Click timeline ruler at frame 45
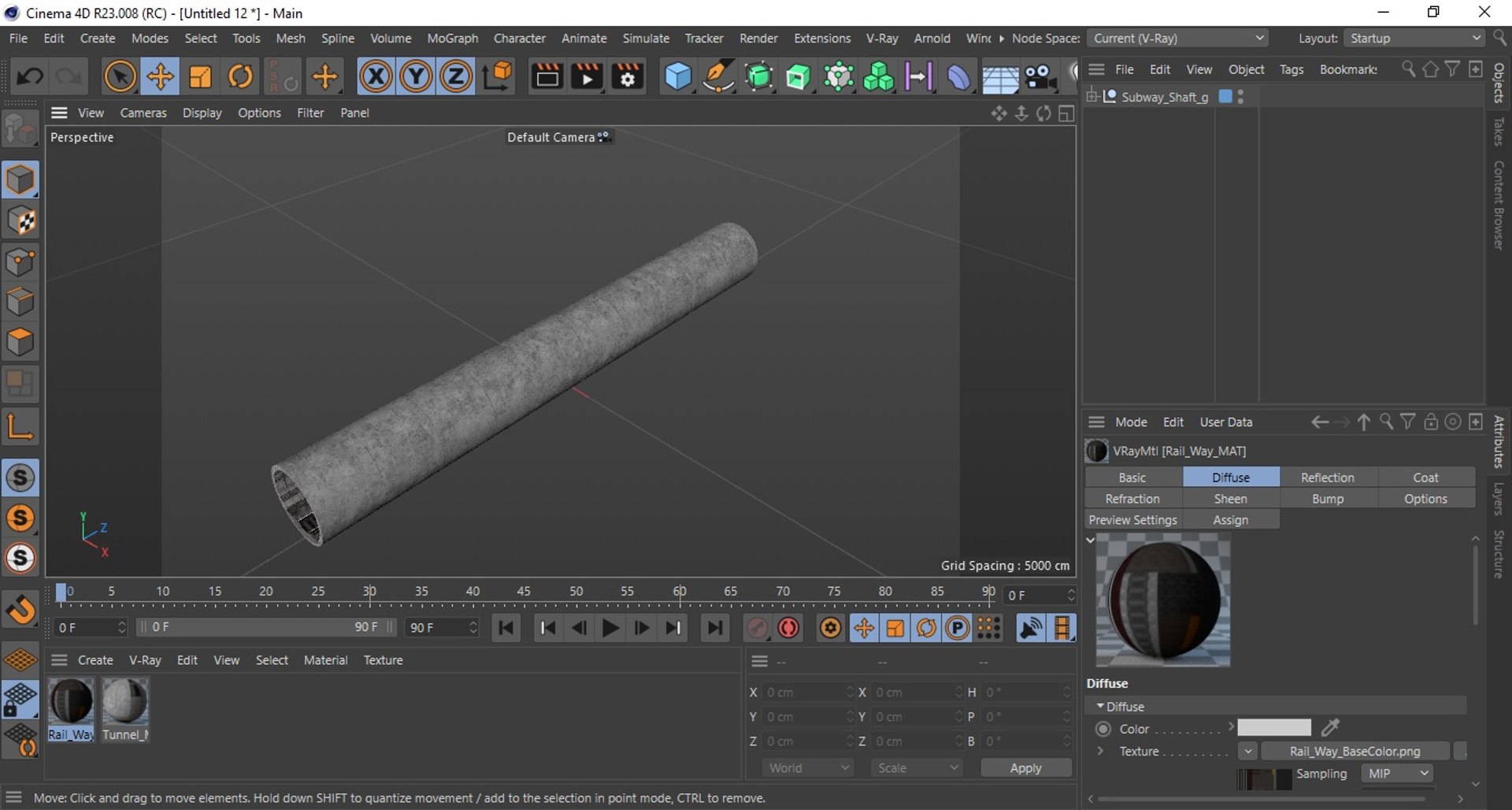1512x810 pixels. click(x=524, y=592)
